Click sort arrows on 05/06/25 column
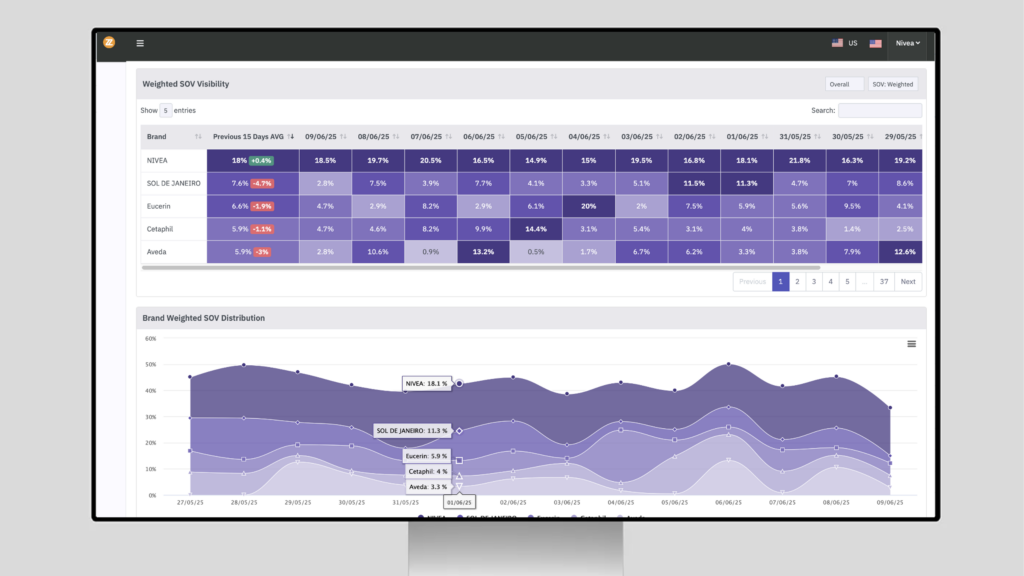 554,136
